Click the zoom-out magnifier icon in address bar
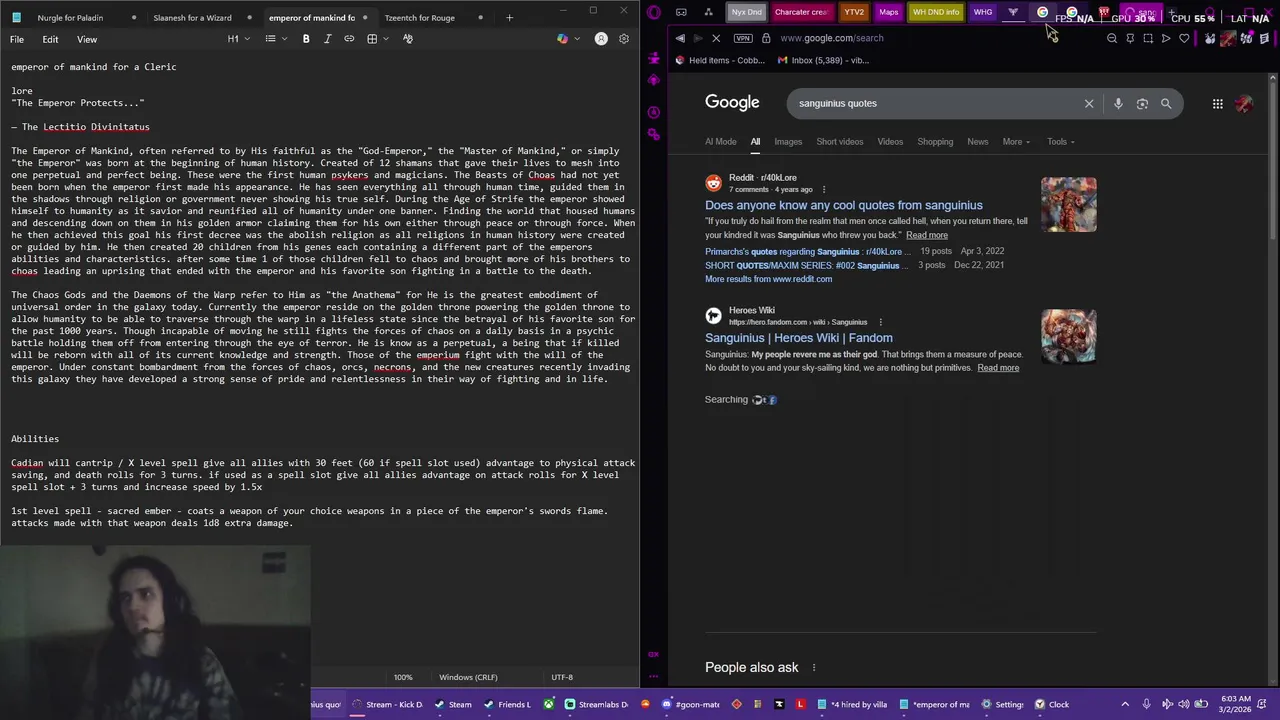 click(1112, 38)
